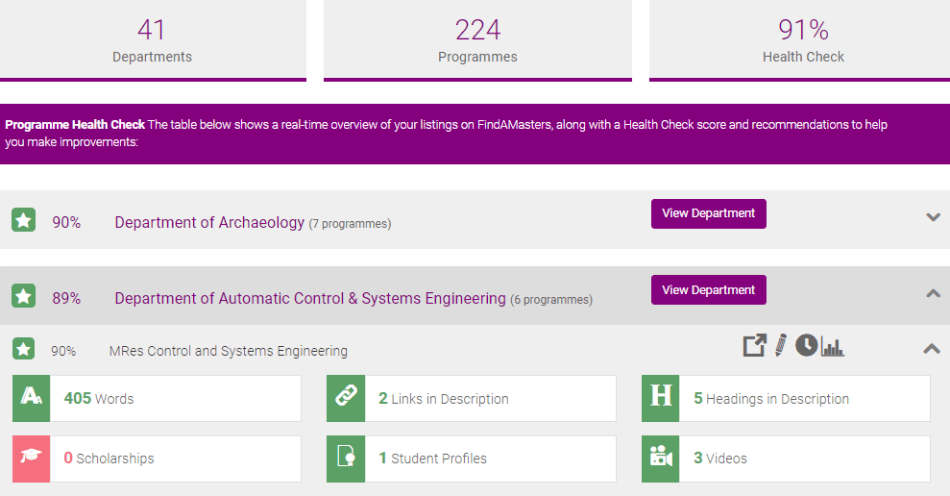Click the red Scholarships graduation cap icon
The width and height of the screenshot is (950, 496).
coord(31,458)
